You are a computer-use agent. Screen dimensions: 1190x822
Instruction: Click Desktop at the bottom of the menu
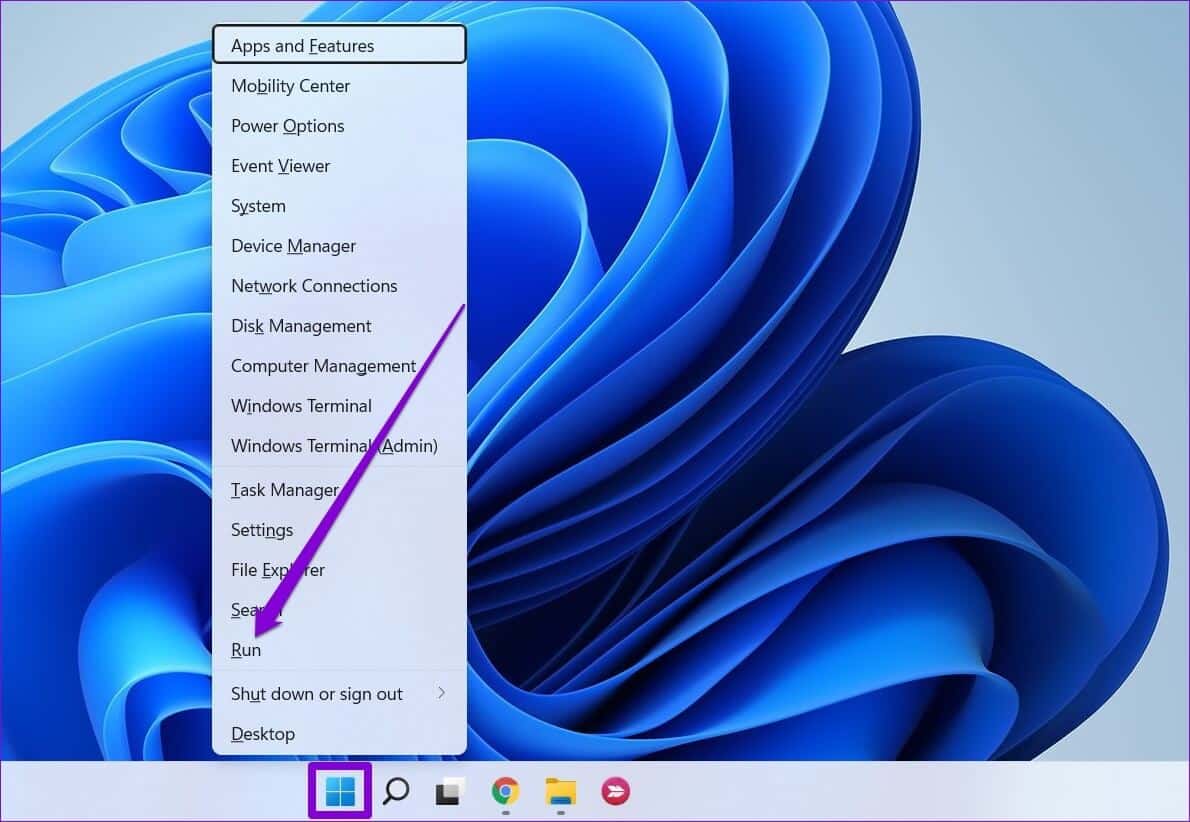click(263, 734)
